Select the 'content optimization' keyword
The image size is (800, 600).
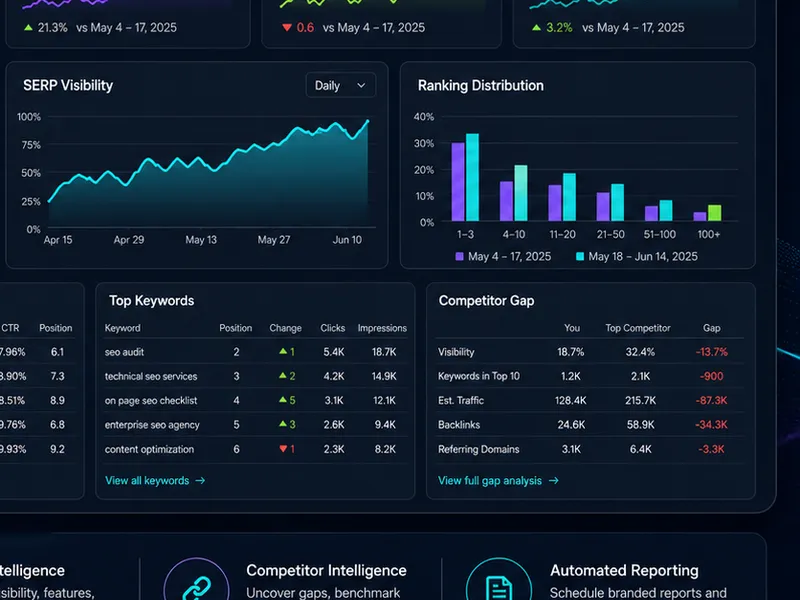149,449
